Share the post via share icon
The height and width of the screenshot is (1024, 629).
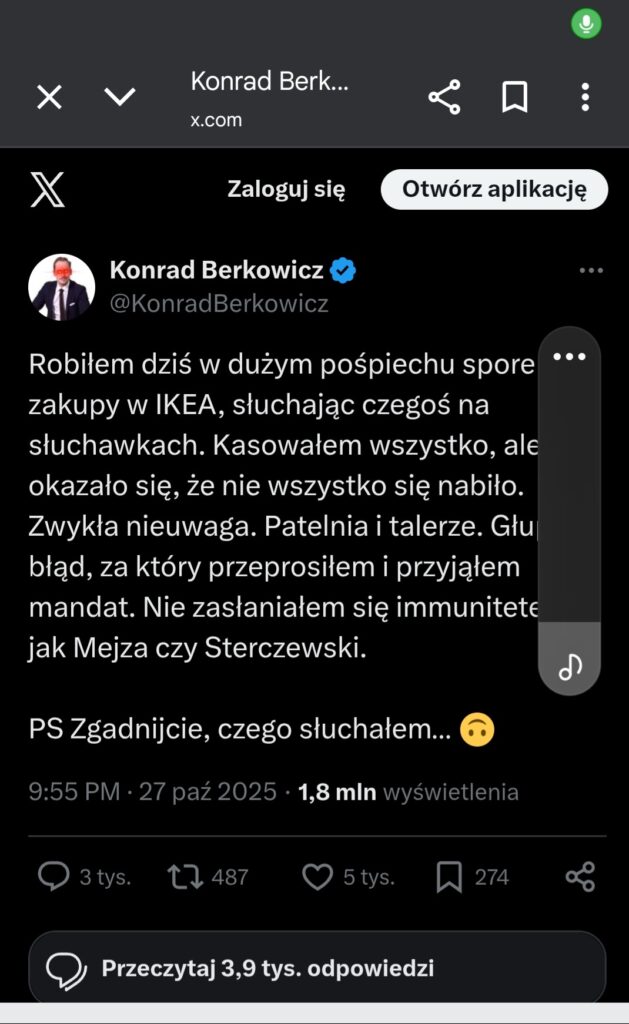pos(580,877)
